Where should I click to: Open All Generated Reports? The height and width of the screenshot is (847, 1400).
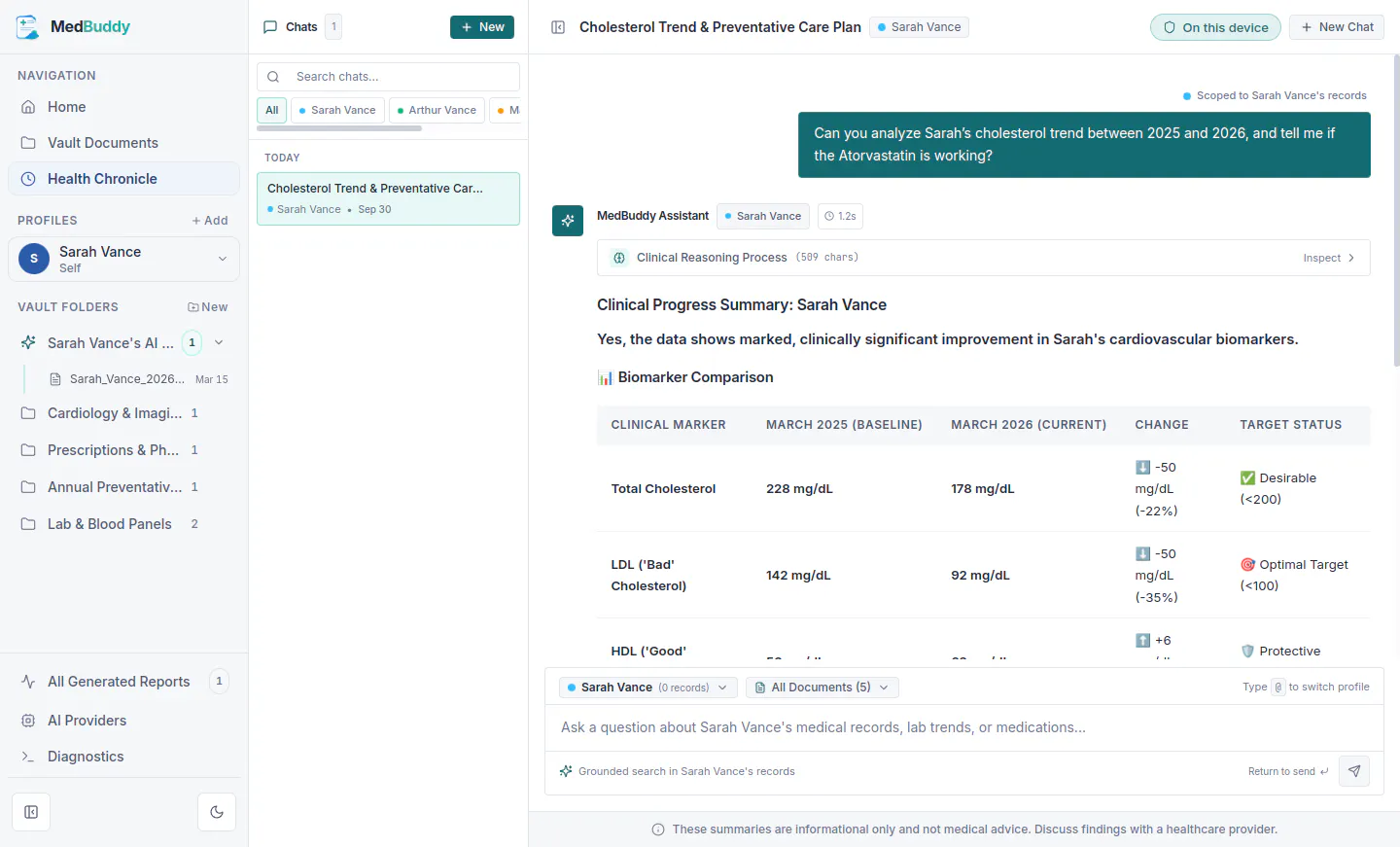123,682
